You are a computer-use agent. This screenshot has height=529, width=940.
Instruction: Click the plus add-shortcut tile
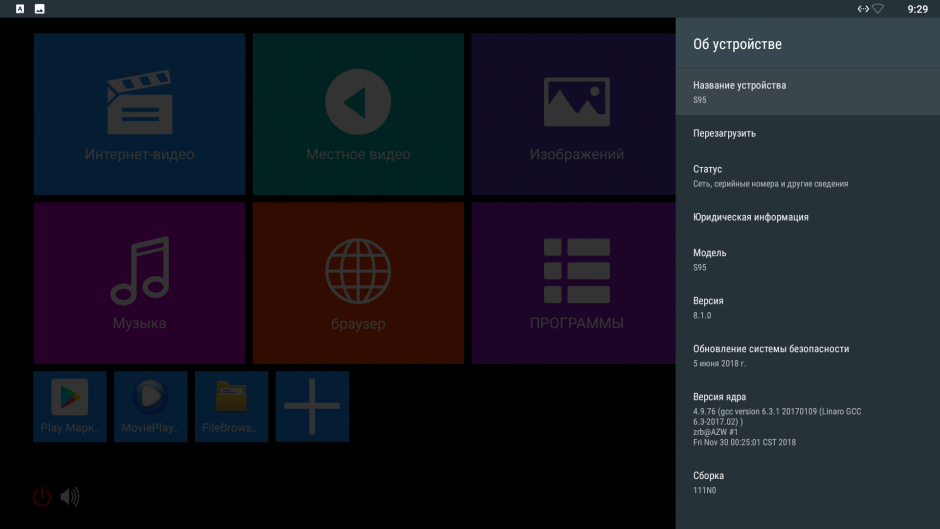click(x=312, y=406)
